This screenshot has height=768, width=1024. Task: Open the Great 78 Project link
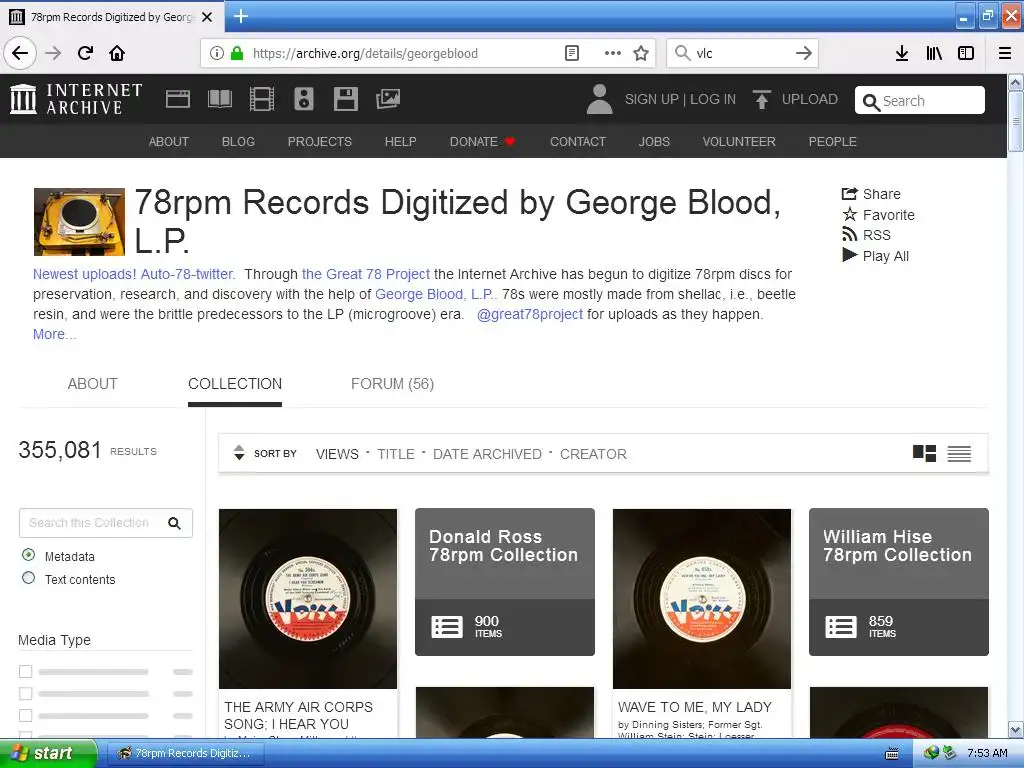[x=366, y=274]
